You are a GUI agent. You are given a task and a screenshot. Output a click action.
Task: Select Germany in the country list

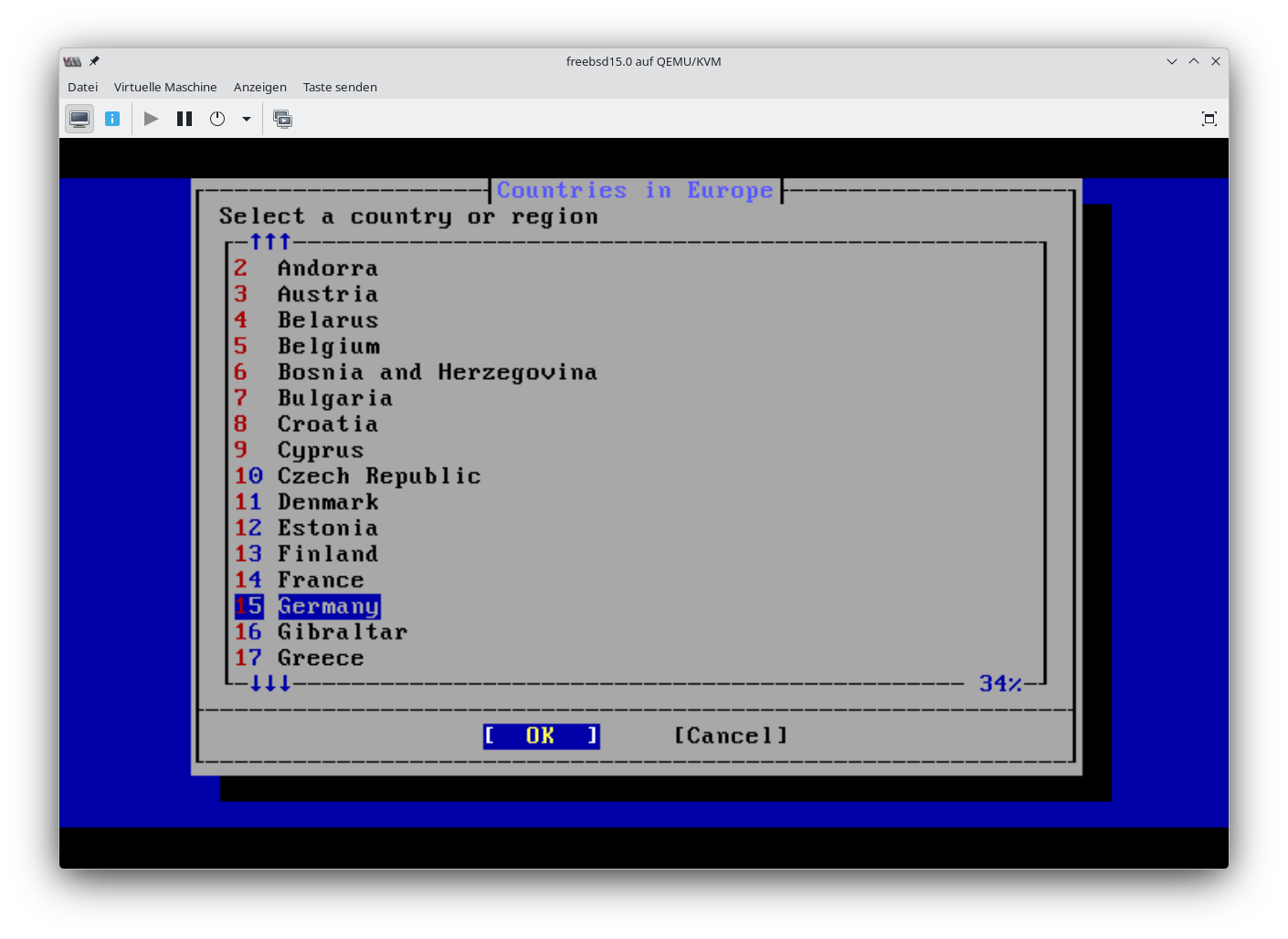pos(328,607)
